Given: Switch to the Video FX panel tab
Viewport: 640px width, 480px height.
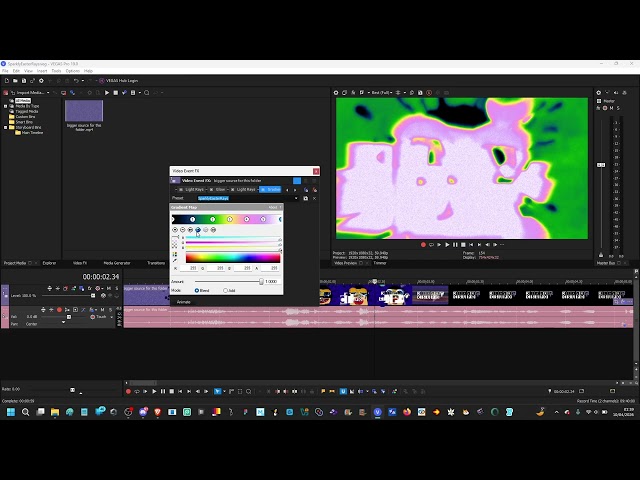Looking at the screenshot, I should pos(80,263).
